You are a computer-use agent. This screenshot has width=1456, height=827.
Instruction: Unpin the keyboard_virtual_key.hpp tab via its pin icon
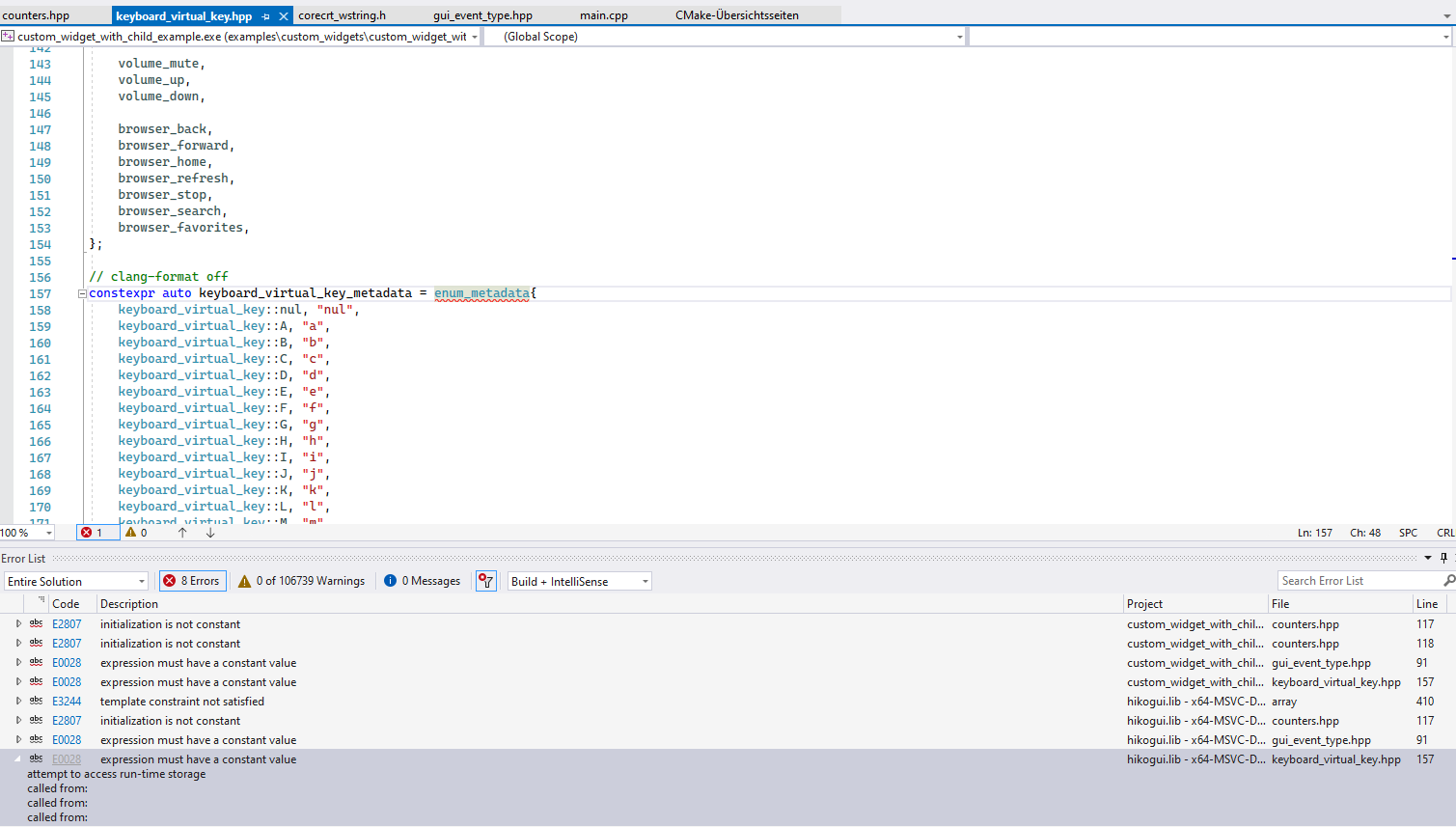(267, 15)
